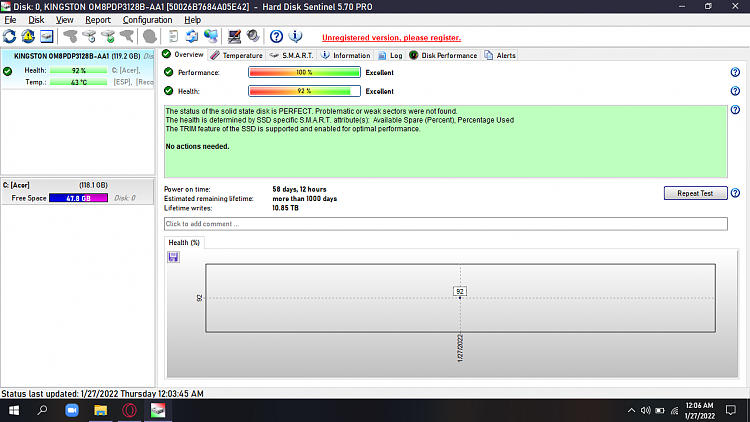Image resolution: width=750 pixels, height=422 pixels.
Task: Open Help via question mark toolbar icon
Action: pos(276,36)
